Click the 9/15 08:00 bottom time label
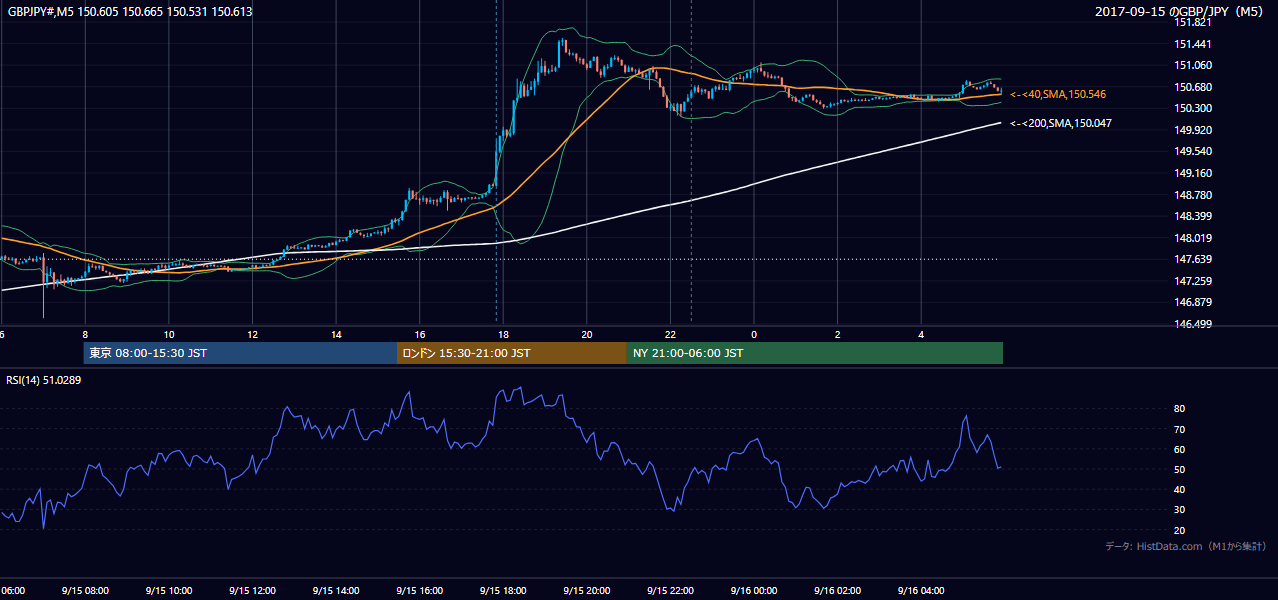 (85, 591)
